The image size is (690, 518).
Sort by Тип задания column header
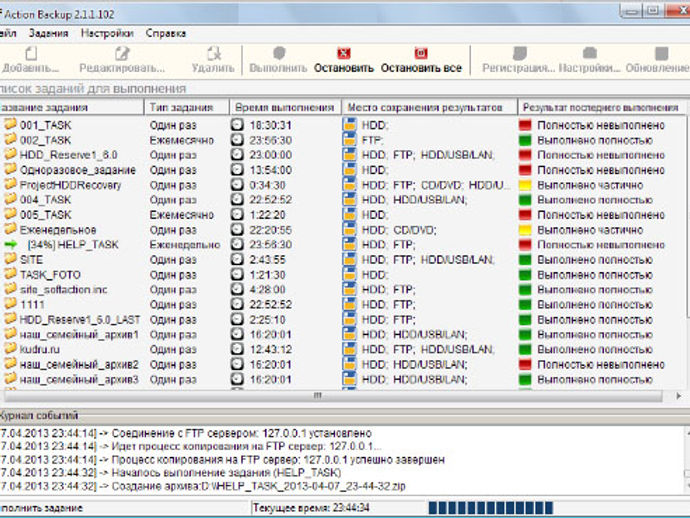187,107
